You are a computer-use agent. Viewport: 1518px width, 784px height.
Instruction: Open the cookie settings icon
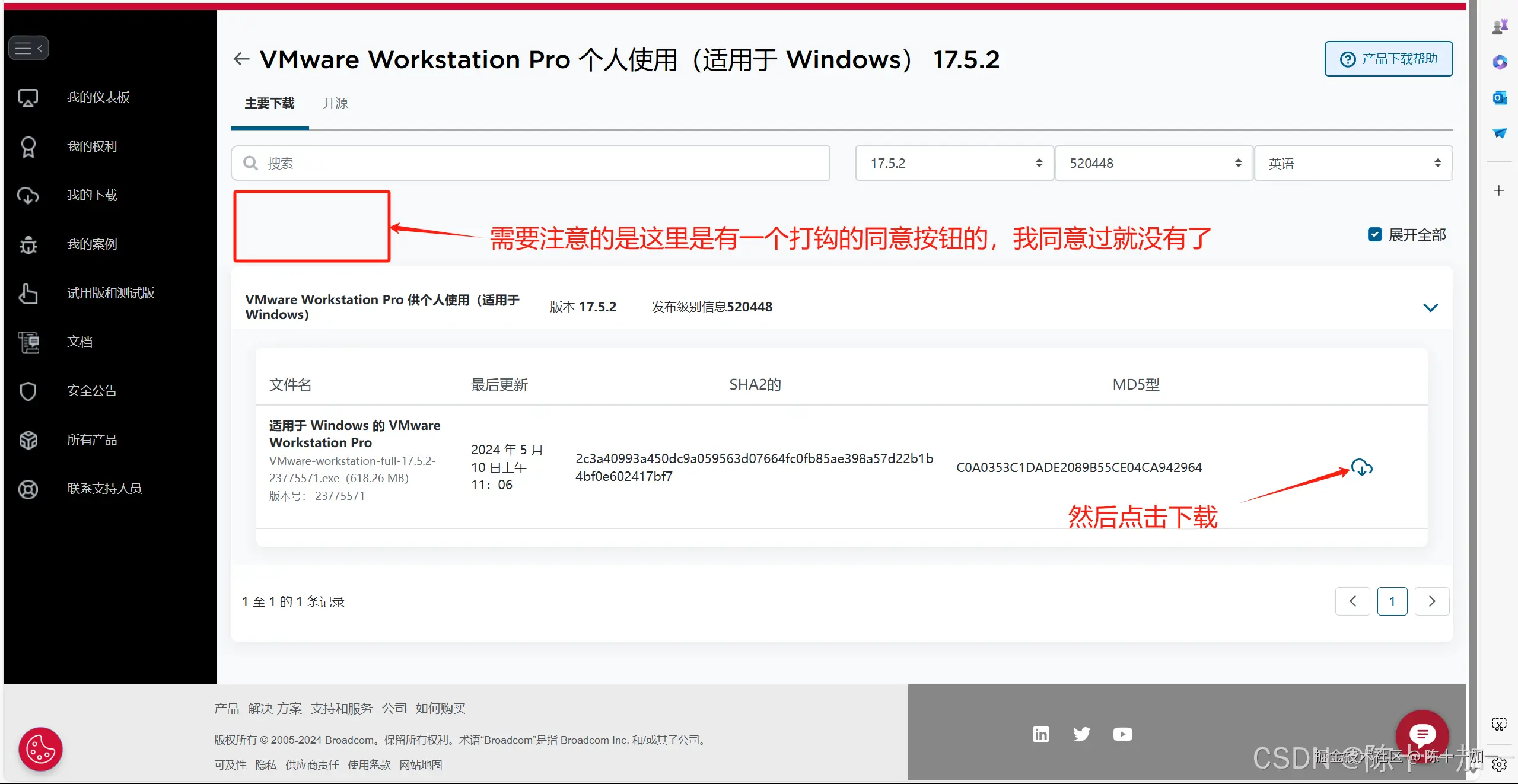40,749
